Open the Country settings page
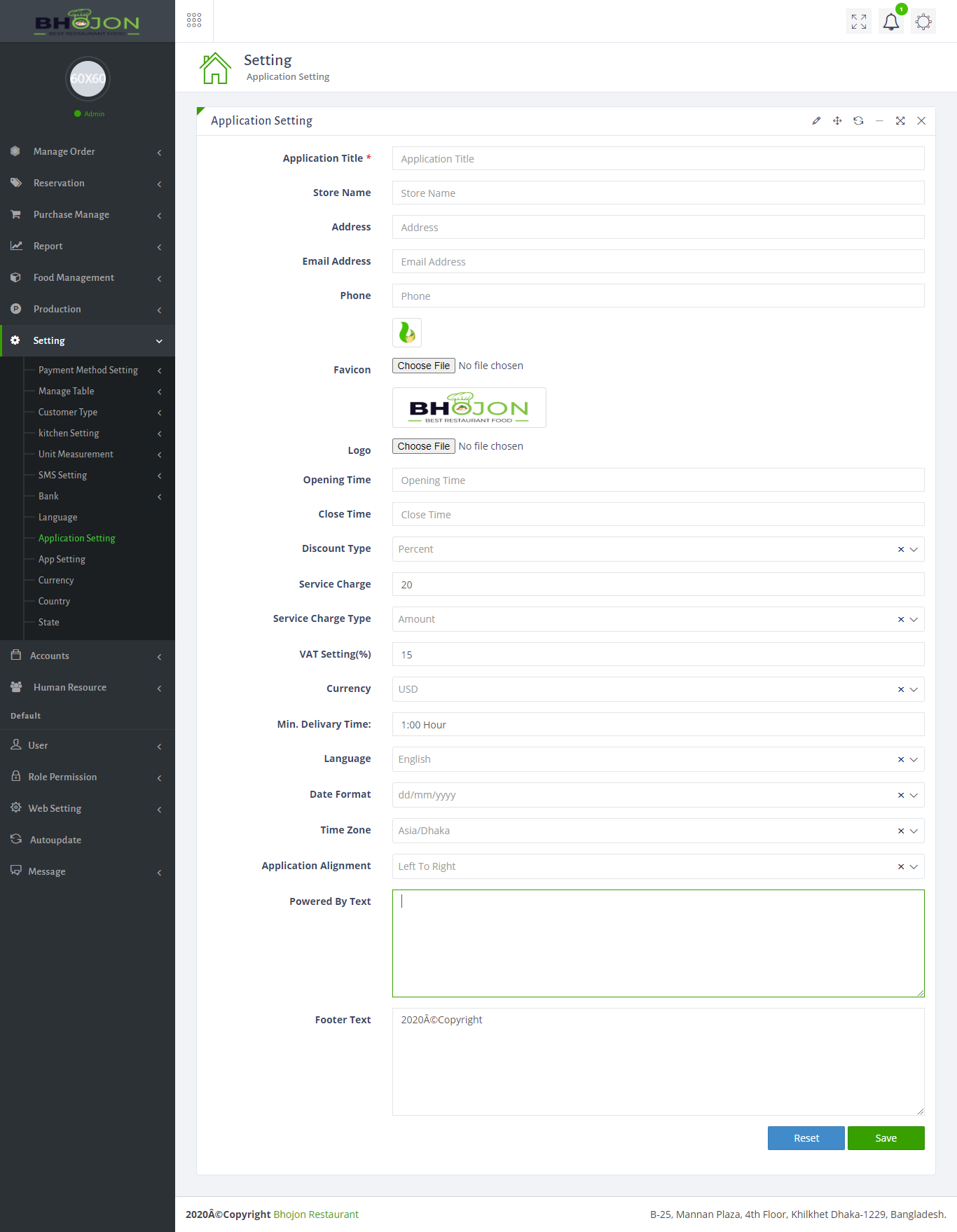This screenshot has width=957, height=1232. (x=54, y=601)
